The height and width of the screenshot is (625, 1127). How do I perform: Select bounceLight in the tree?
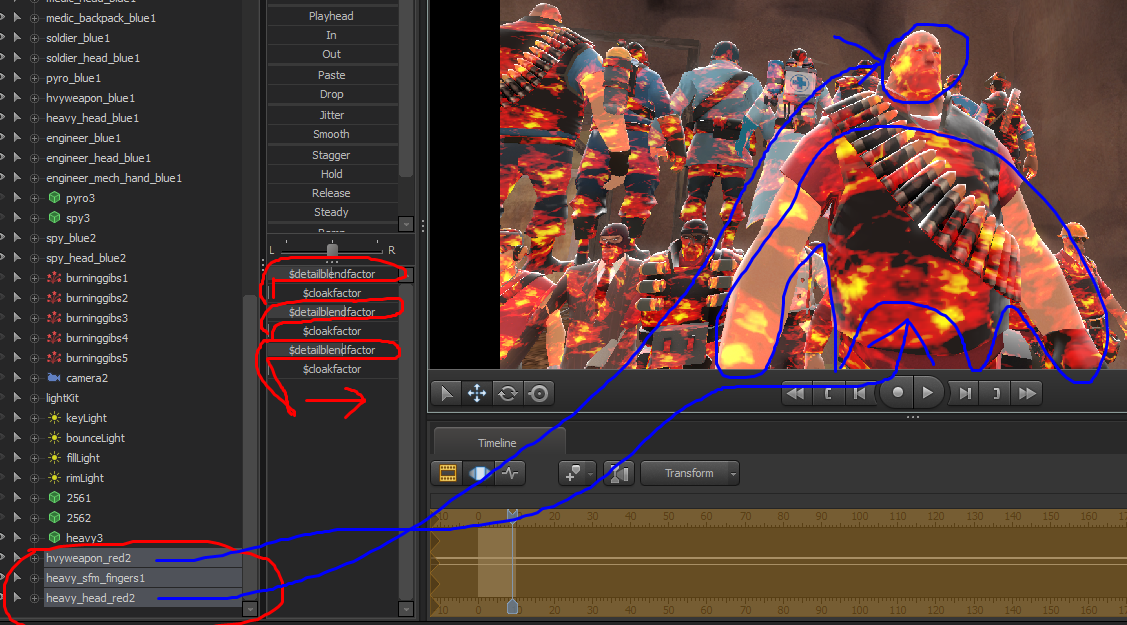coord(95,438)
